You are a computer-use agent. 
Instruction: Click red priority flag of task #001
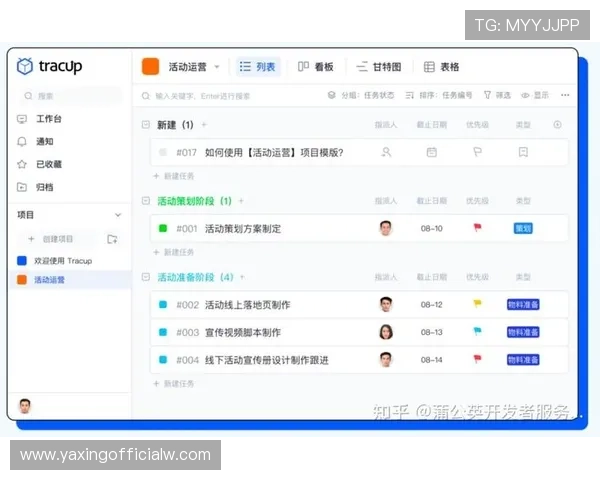pos(477,228)
